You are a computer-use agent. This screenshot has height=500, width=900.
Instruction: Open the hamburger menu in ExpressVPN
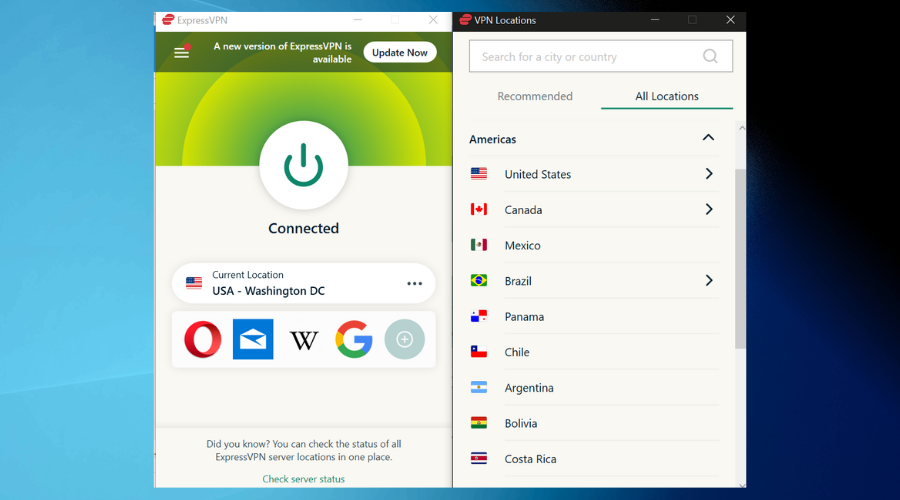[x=181, y=52]
